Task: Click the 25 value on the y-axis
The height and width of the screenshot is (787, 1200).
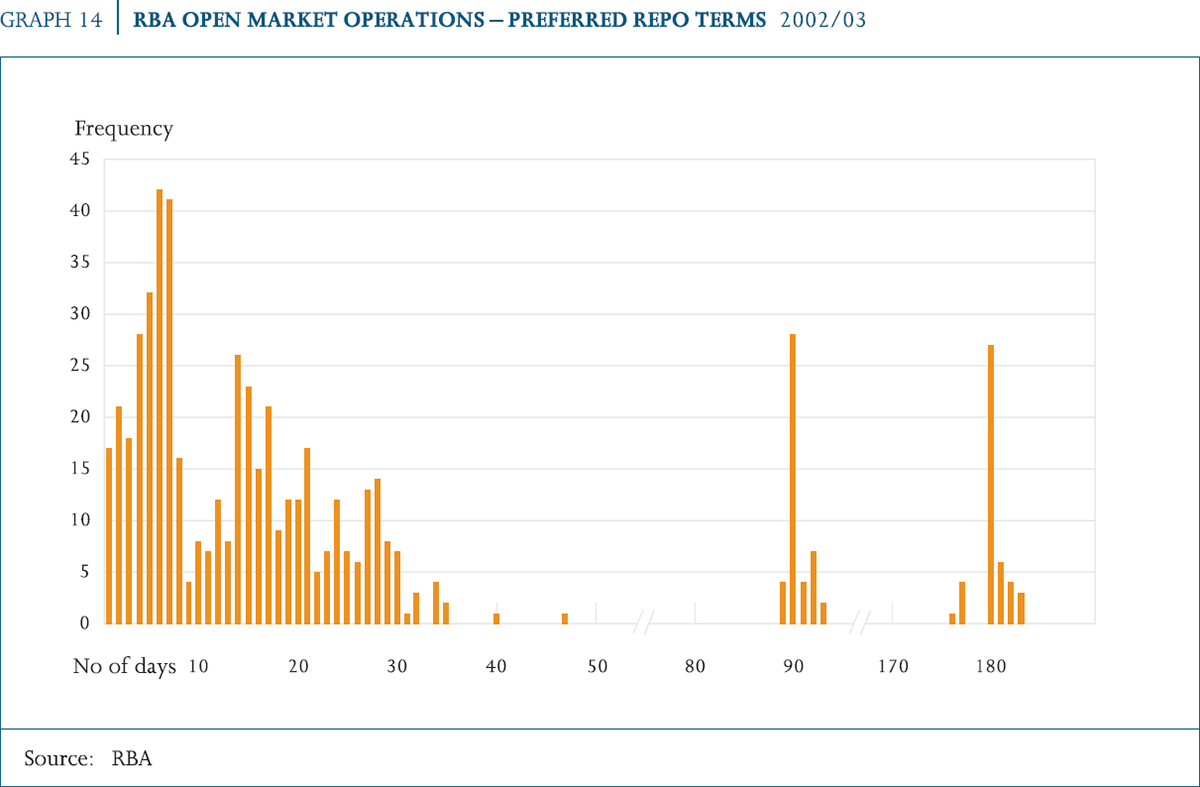Action: coord(80,365)
